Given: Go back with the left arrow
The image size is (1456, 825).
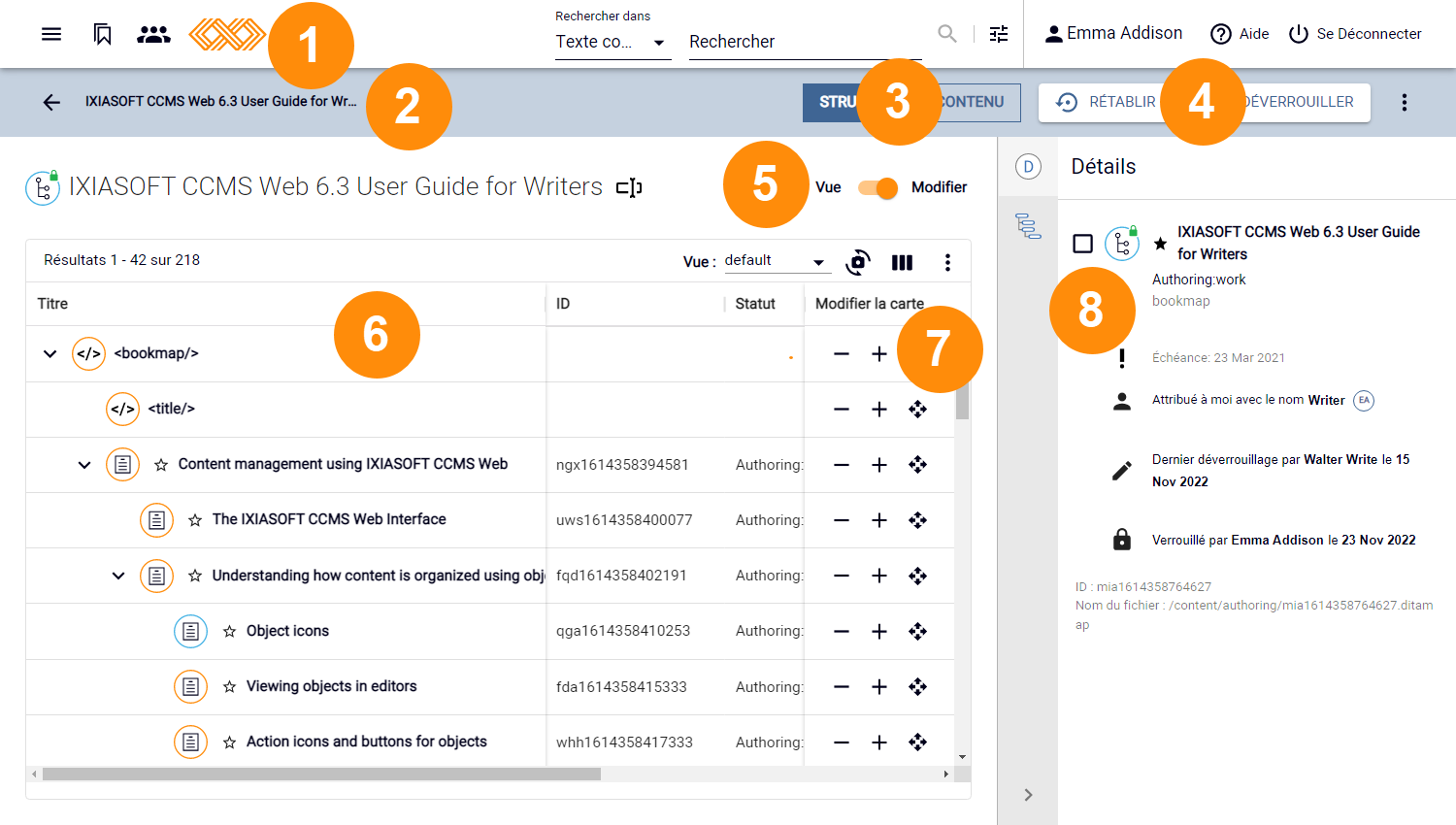Looking at the screenshot, I should click(51, 102).
